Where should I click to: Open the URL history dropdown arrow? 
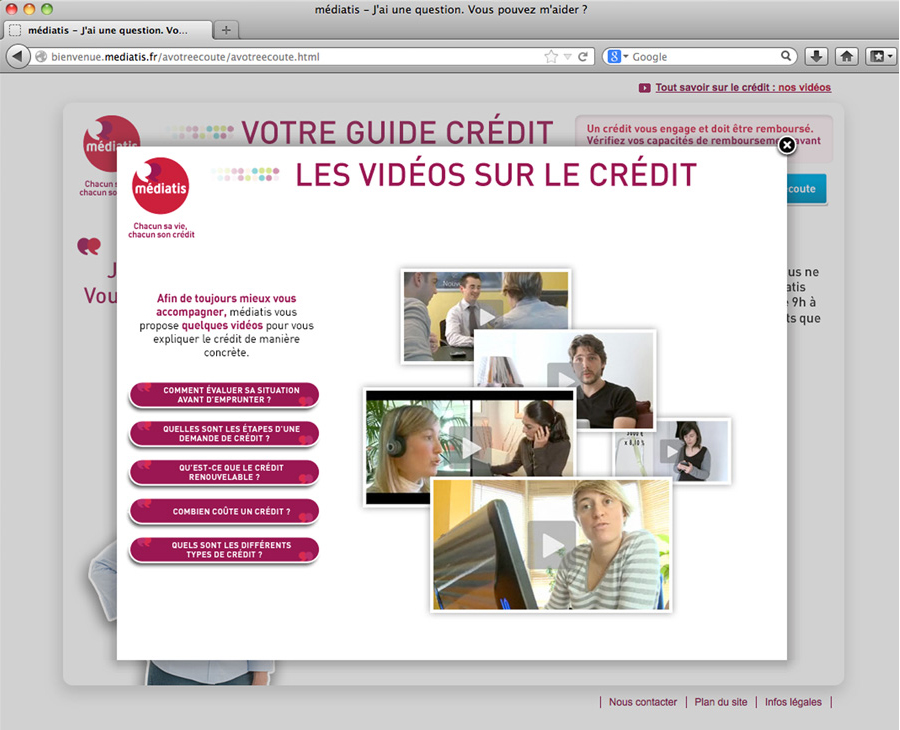567,57
